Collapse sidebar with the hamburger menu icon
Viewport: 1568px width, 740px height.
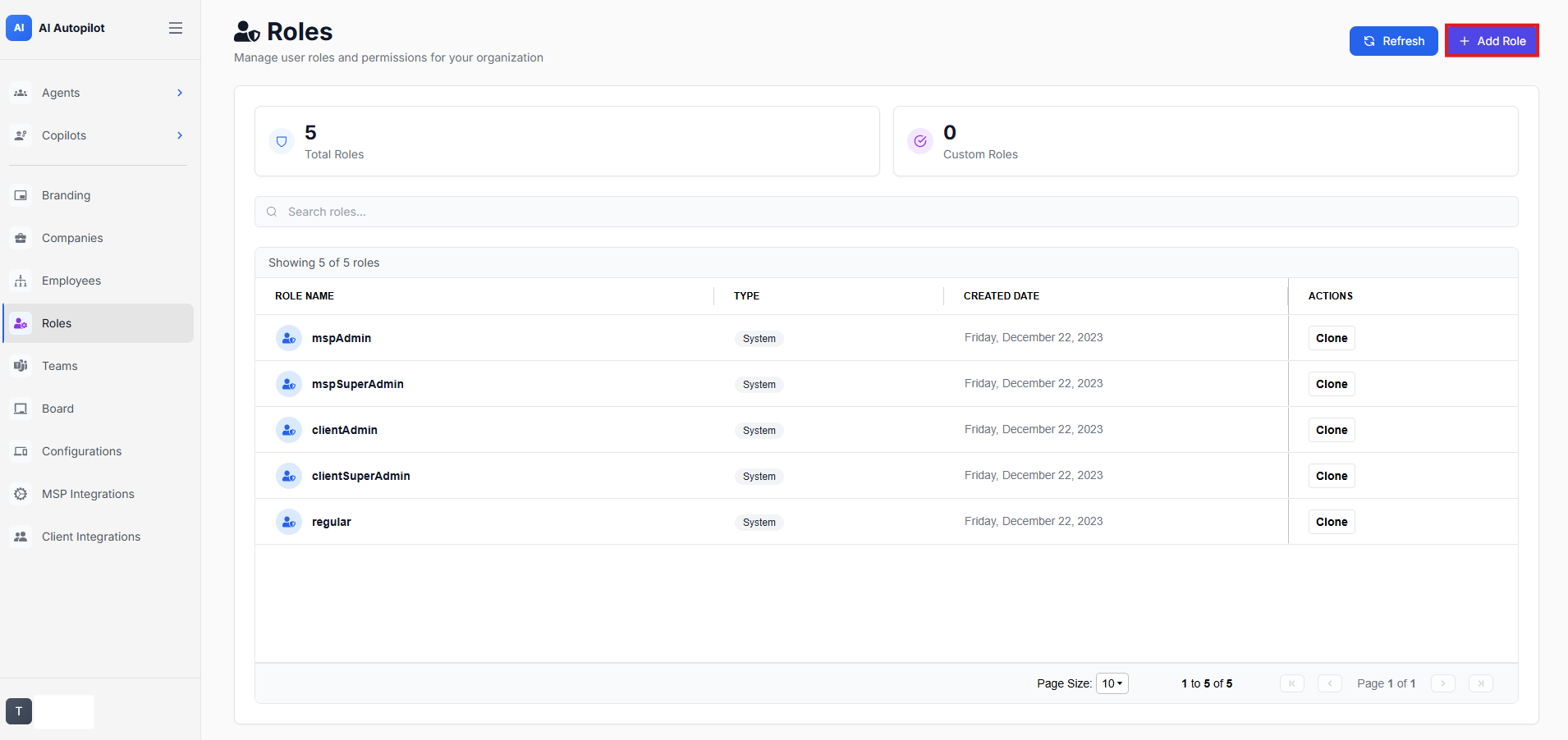tap(176, 28)
